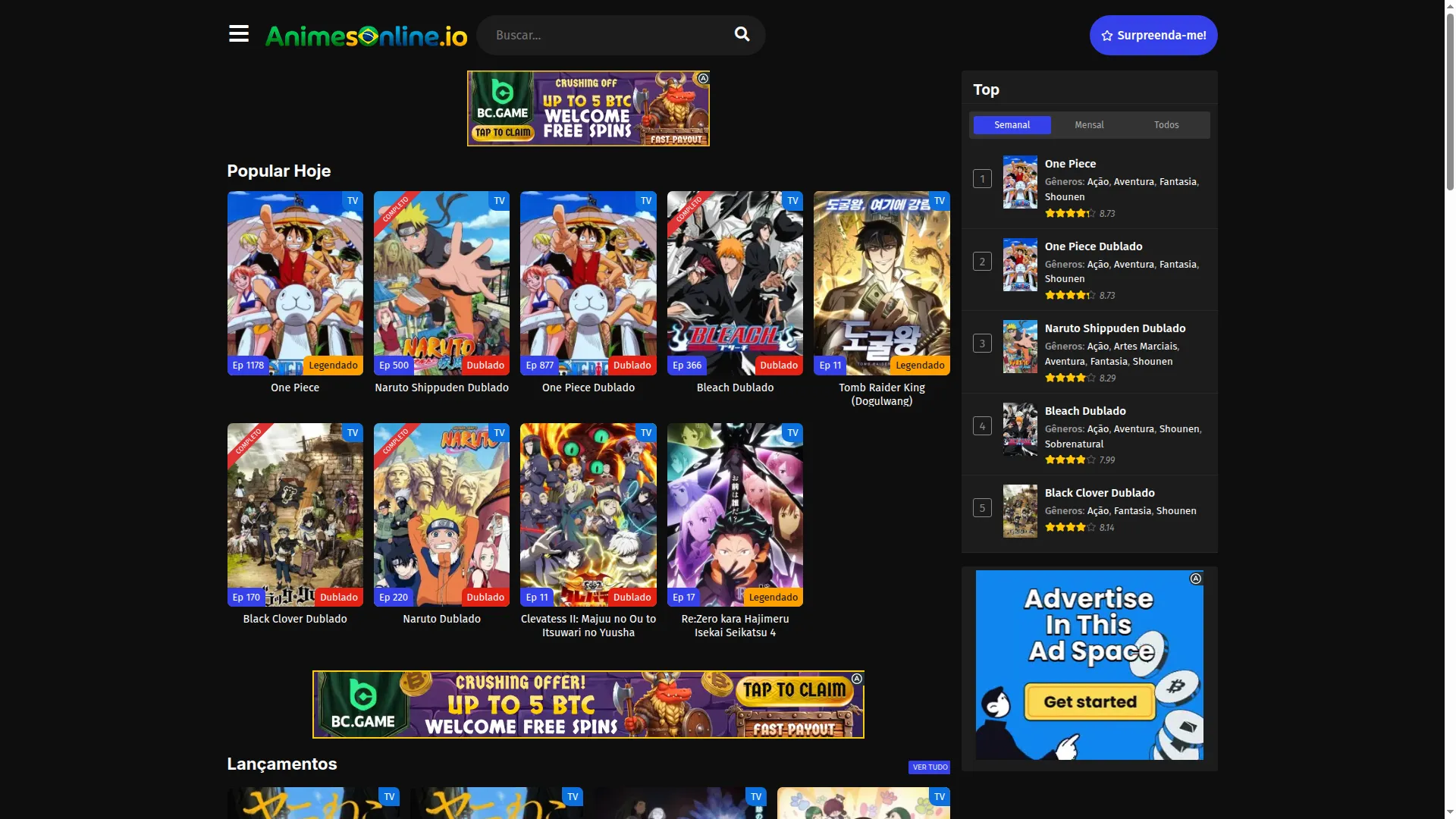
Task: Click 'Re:Zero kara Hajimeru Isekai Seikatsu 4' title
Action: tap(735, 626)
